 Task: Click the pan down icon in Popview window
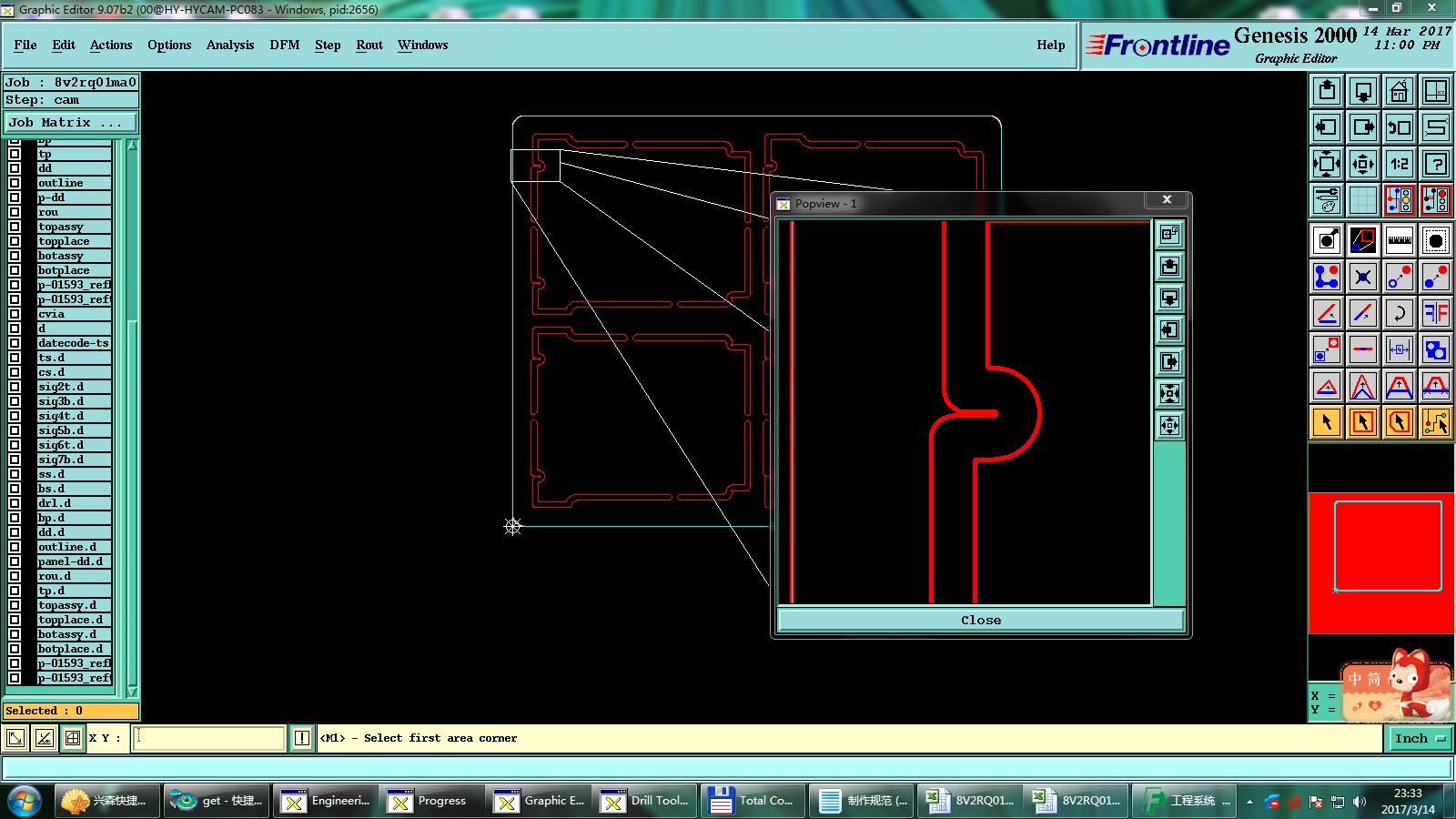tap(1169, 298)
